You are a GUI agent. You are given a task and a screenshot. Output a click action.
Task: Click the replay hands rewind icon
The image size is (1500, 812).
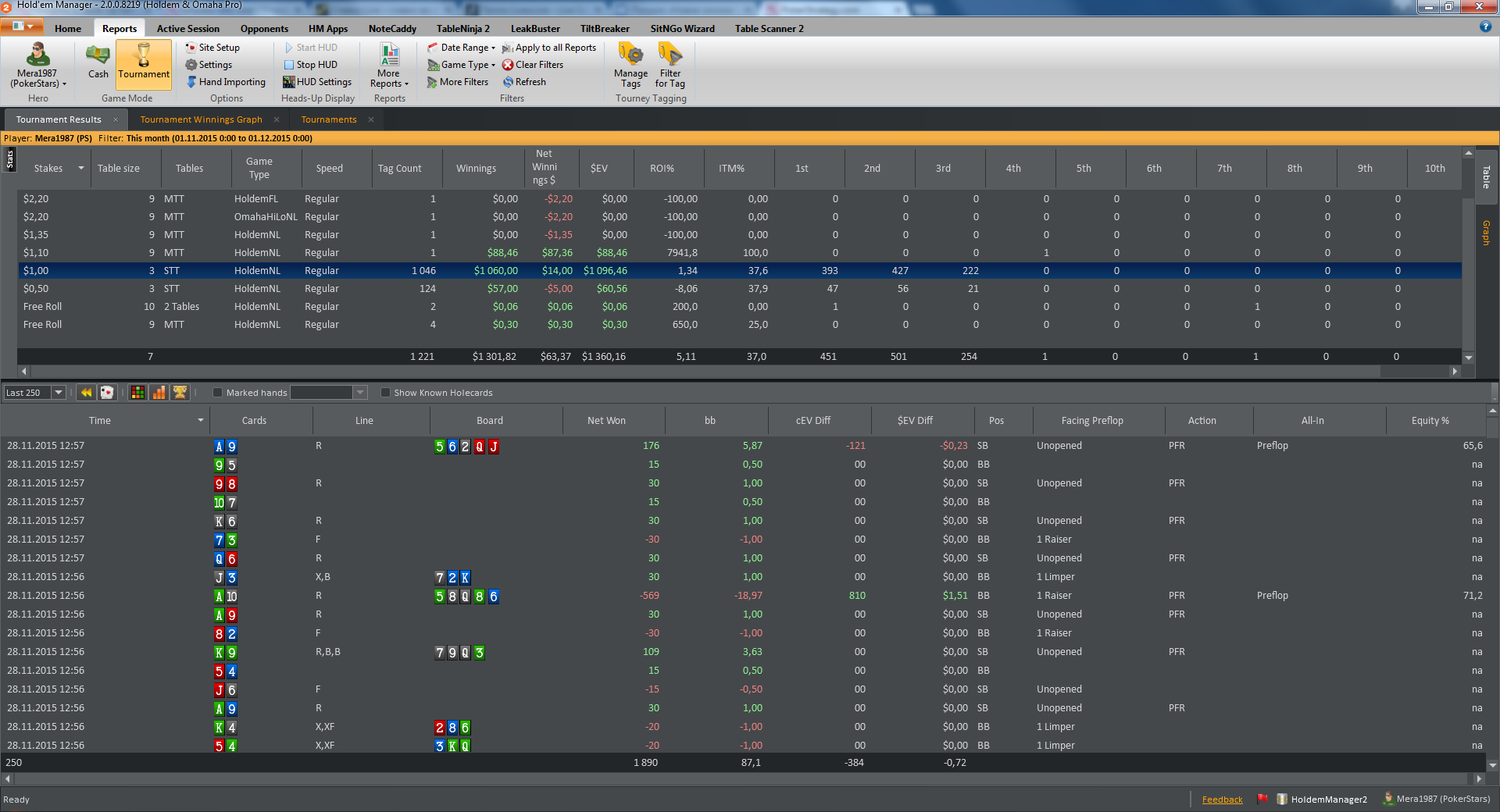(86, 393)
